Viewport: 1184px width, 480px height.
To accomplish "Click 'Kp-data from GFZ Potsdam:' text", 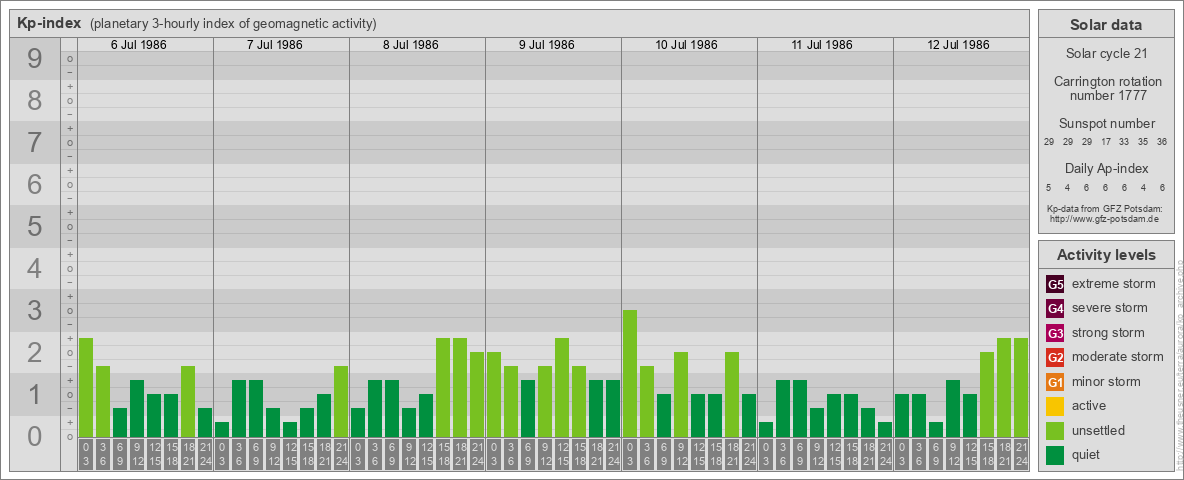I will 1107,208.
